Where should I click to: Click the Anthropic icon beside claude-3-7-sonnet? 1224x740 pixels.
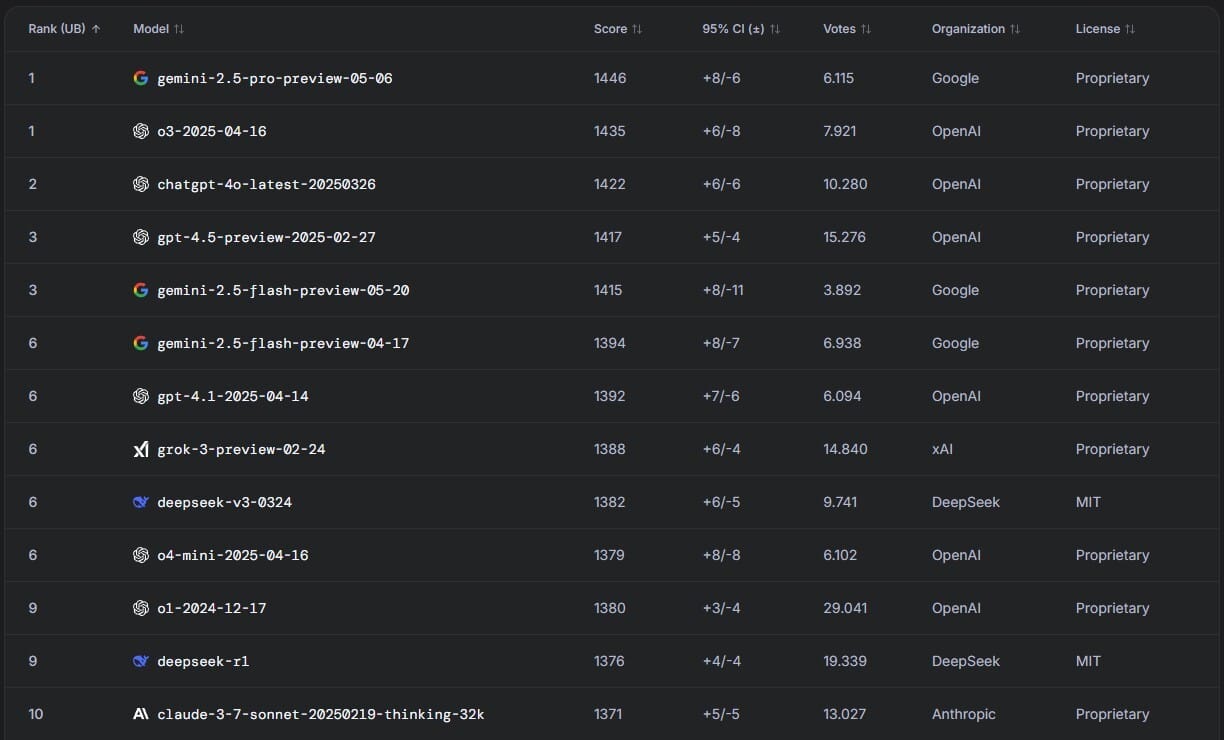point(141,714)
